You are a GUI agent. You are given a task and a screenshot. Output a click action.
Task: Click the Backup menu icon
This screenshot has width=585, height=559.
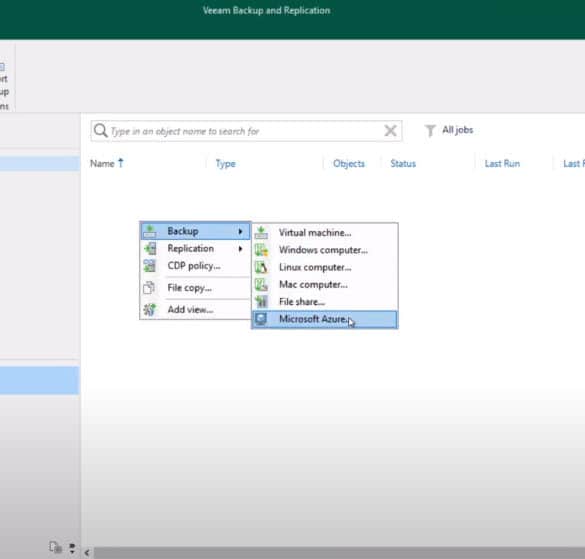click(x=150, y=231)
